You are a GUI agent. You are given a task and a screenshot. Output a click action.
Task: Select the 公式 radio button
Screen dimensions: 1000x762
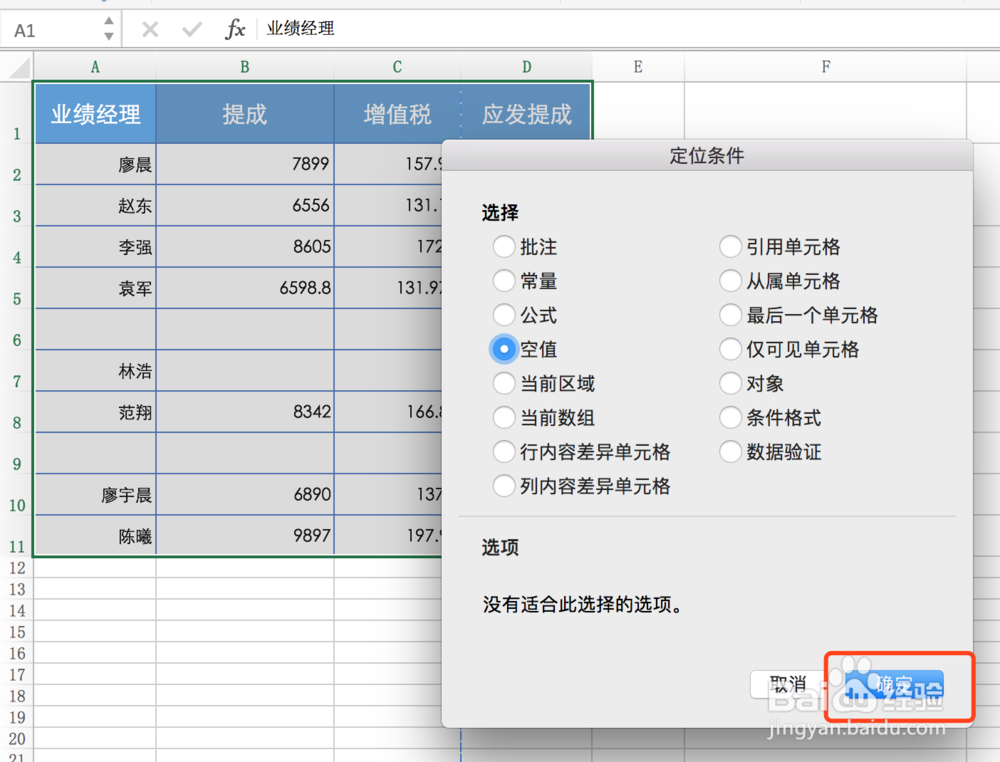[505, 315]
